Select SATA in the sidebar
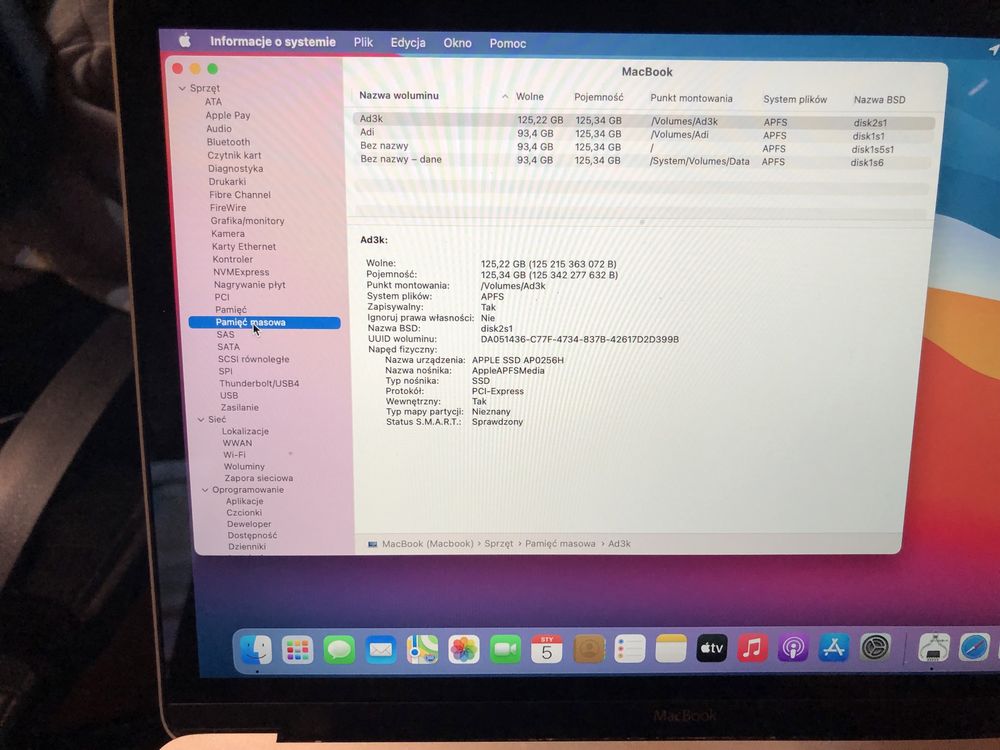This screenshot has width=1000, height=750. [228, 347]
